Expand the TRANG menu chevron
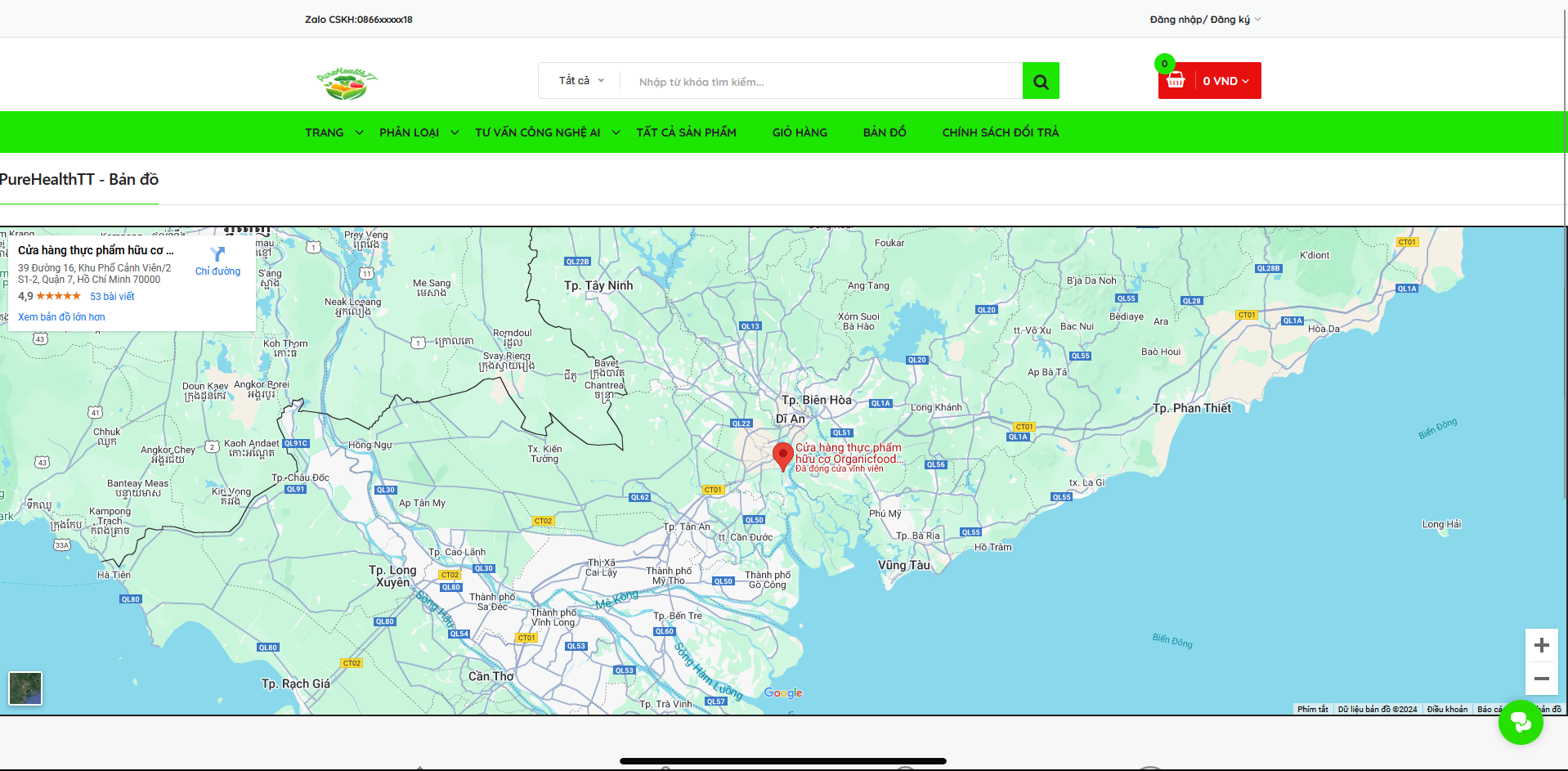Image resolution: width=1568 pixels, height=771 pixels. click(x=359, y=132)
